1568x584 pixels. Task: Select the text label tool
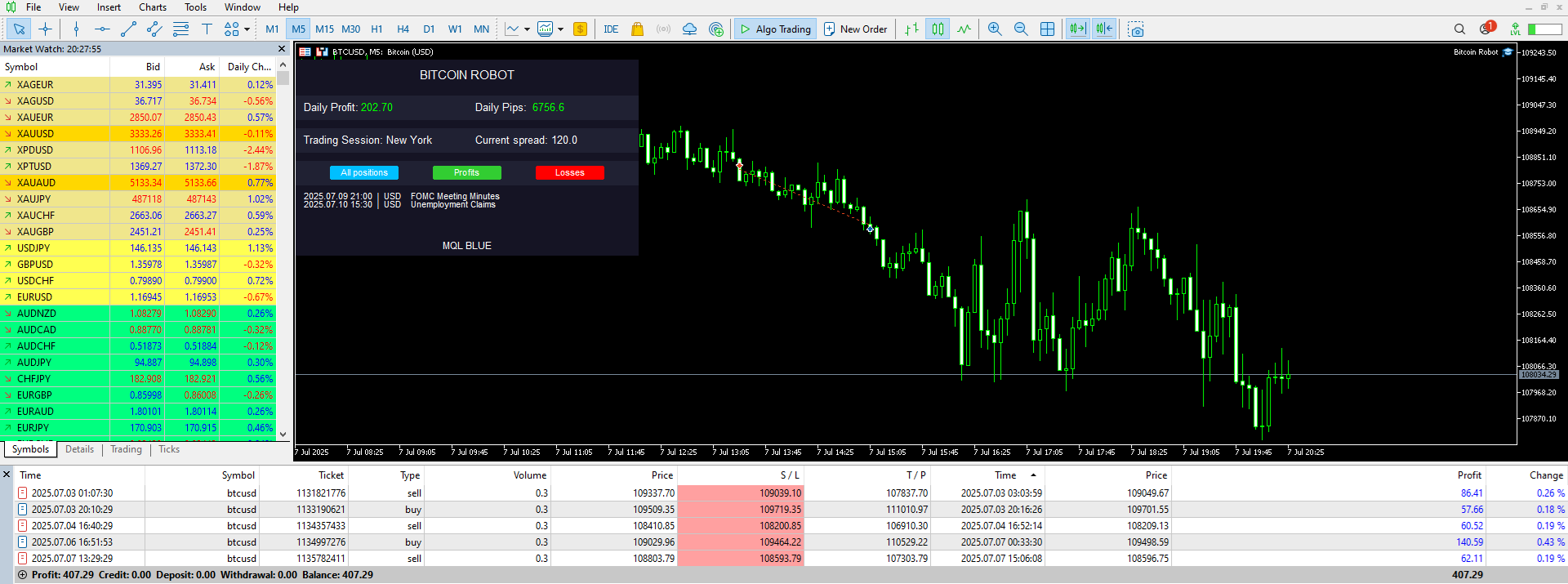207,29
